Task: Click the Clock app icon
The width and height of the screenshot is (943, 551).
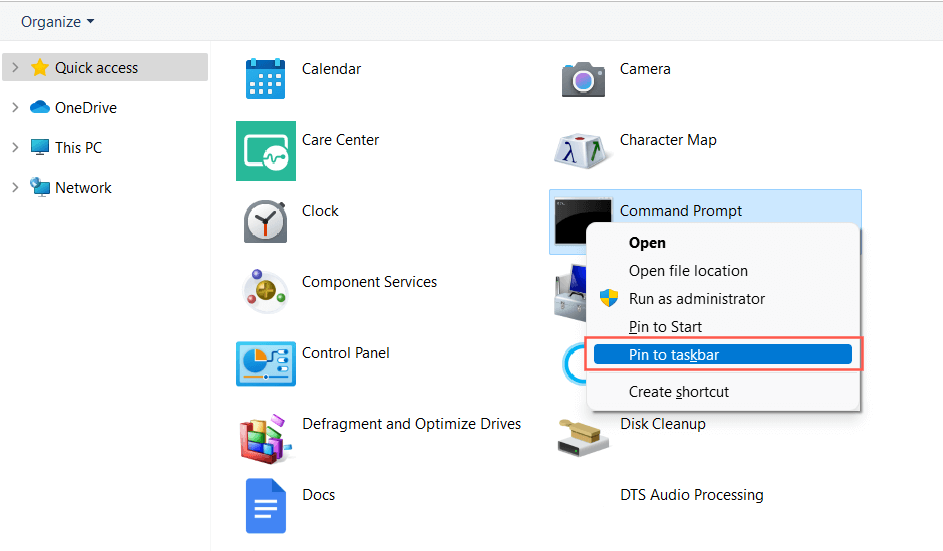Action: click(265, 221)
